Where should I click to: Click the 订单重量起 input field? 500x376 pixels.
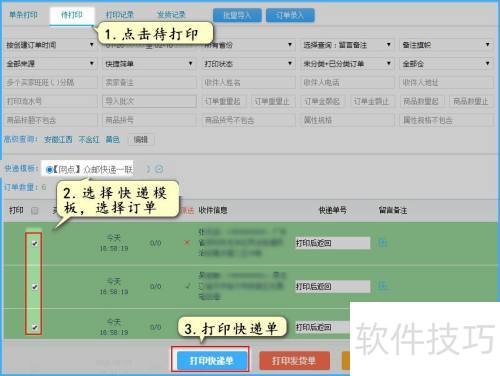point(224,101)
